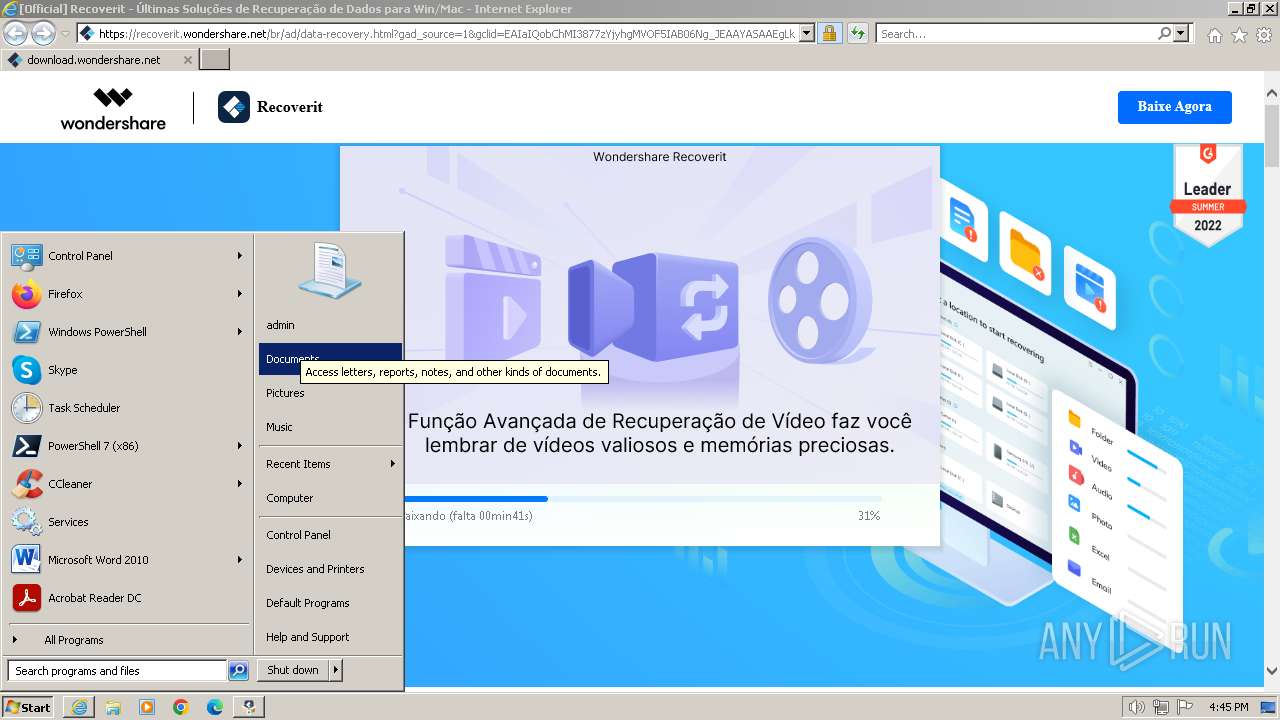Open the Pictures library

330,393
